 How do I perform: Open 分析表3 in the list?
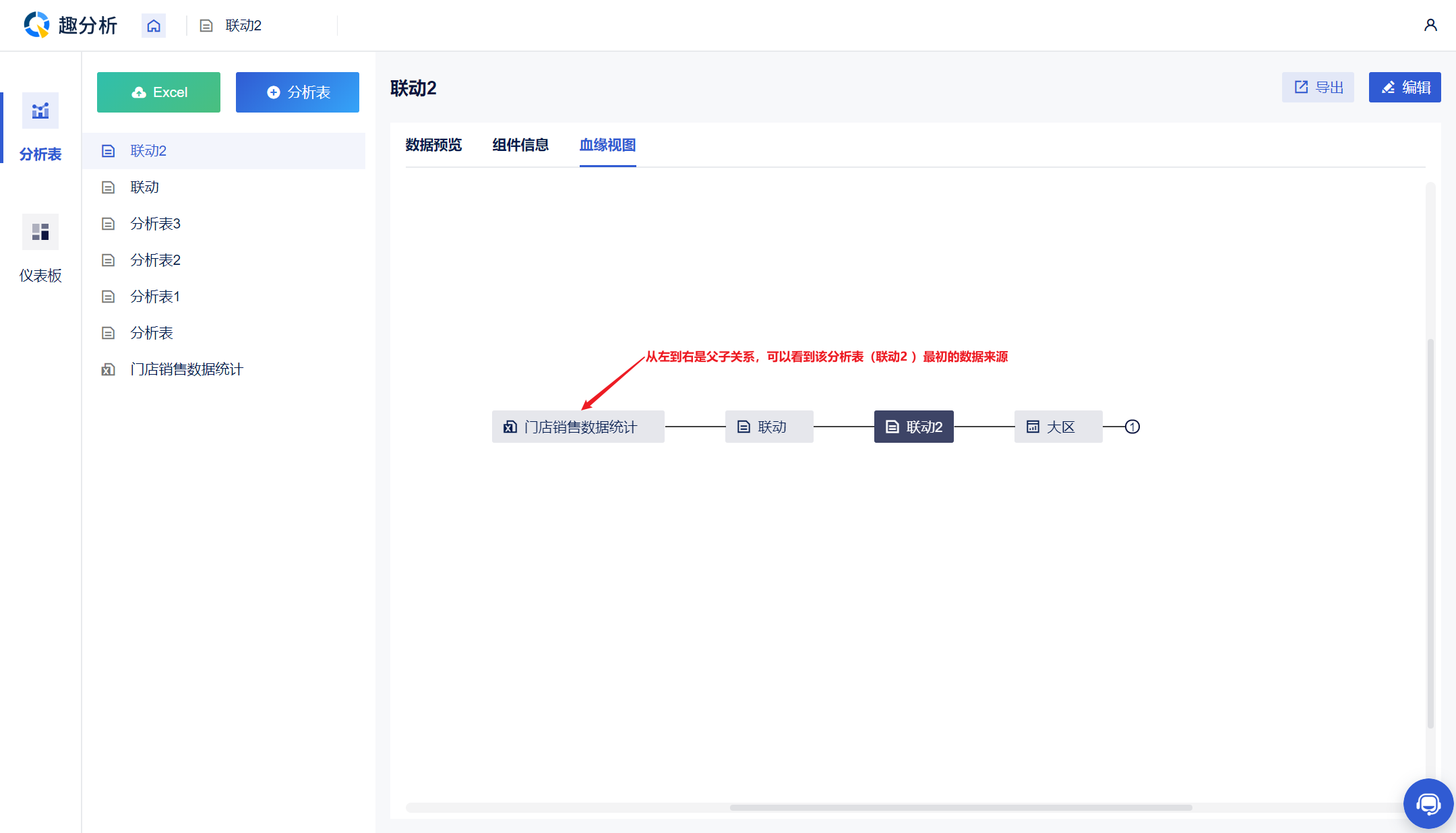[x=155, y=224]
